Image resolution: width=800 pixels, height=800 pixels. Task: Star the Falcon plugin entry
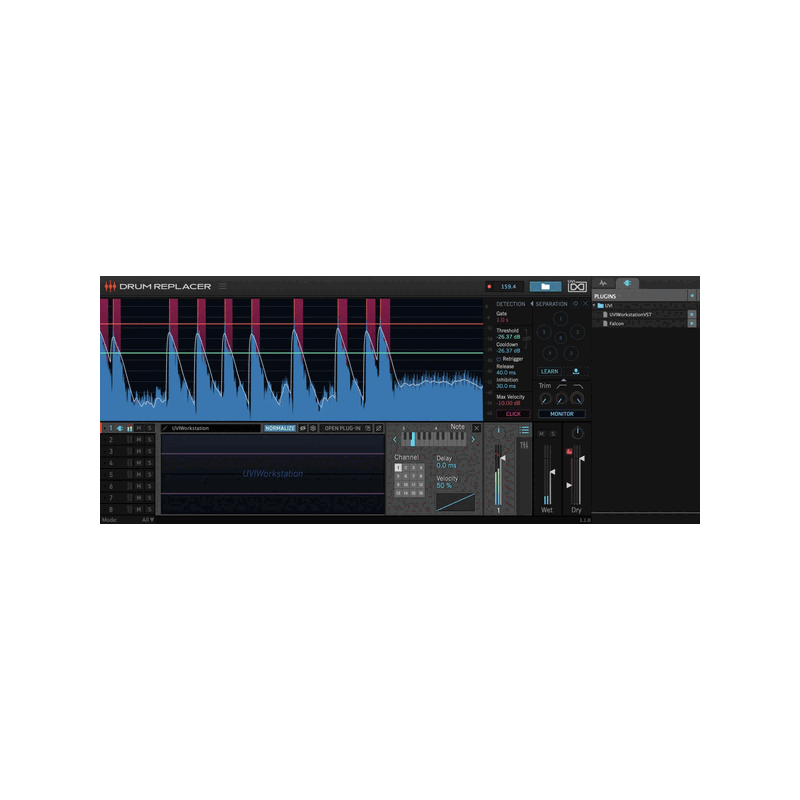(x=692, y=323)
